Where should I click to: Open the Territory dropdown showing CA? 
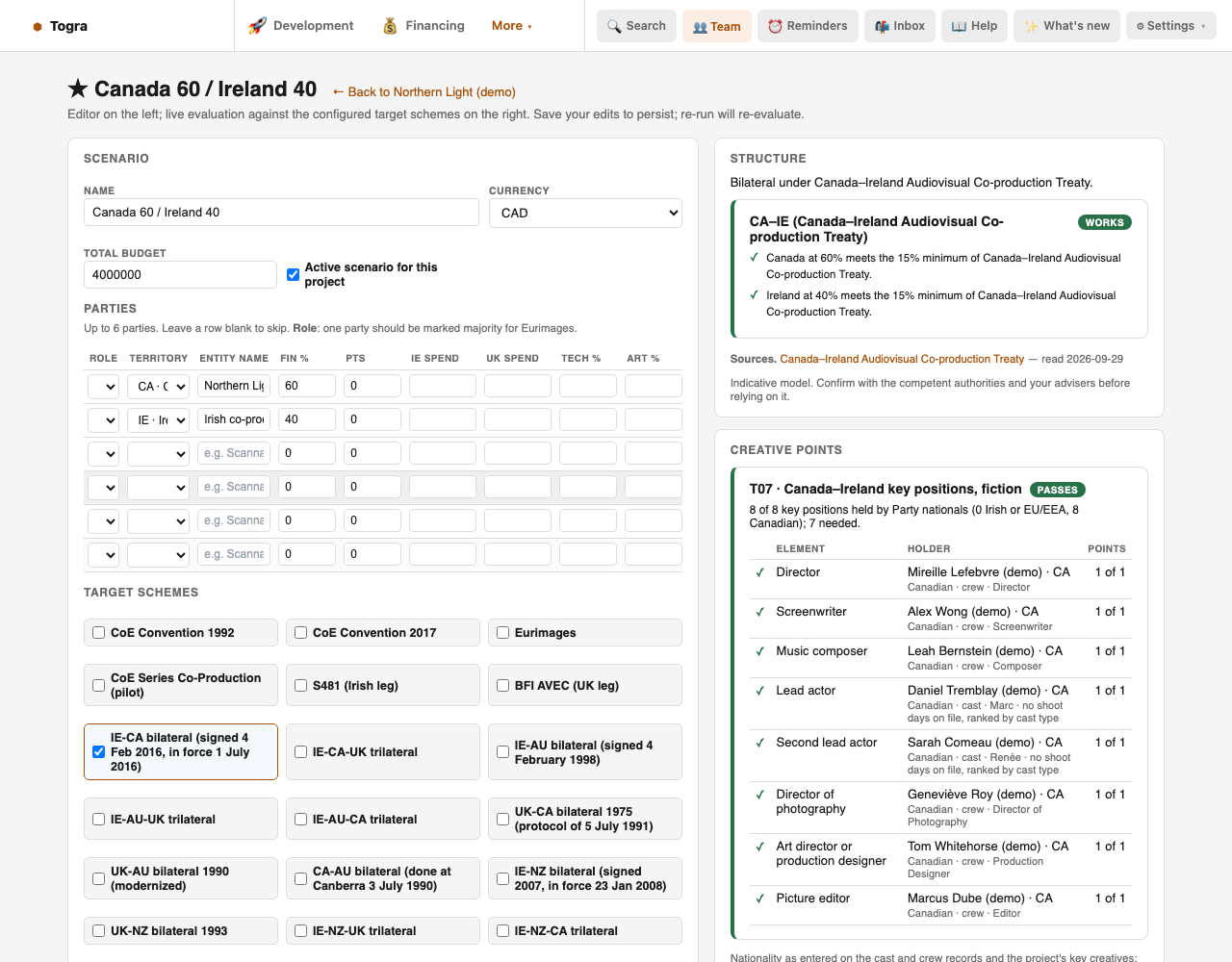click(158, 386)
